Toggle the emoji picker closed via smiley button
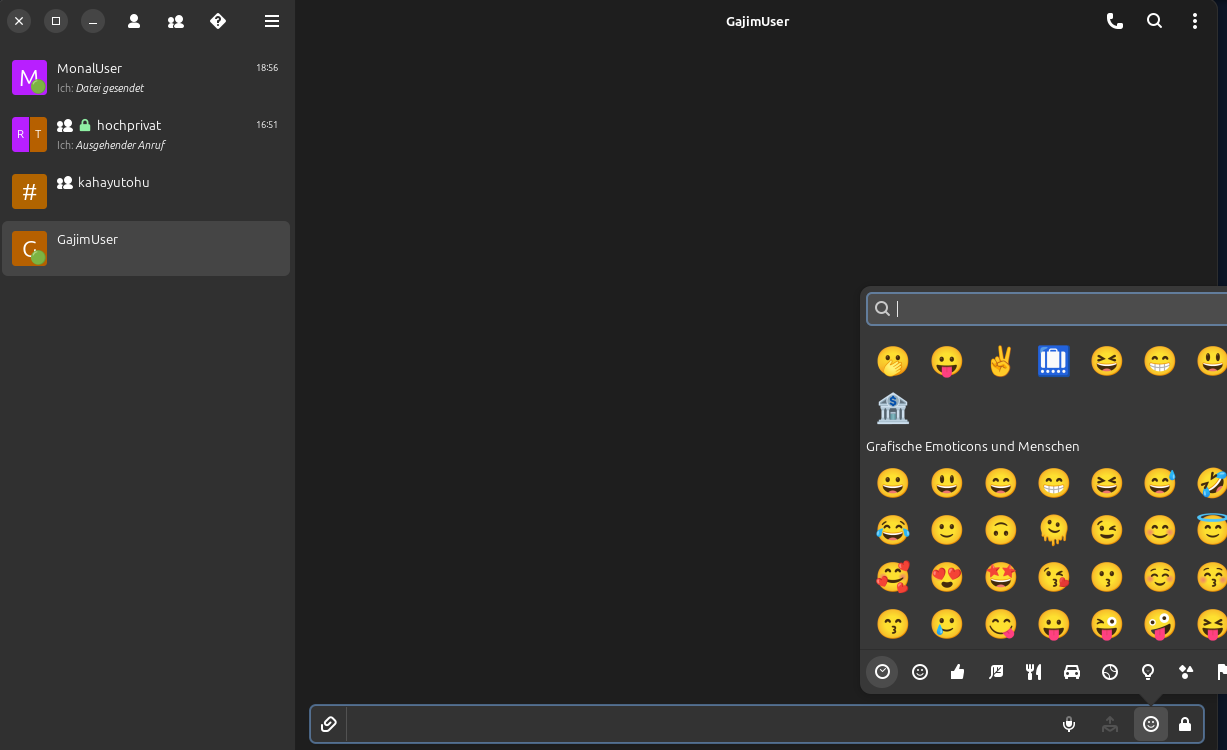 1150,724
